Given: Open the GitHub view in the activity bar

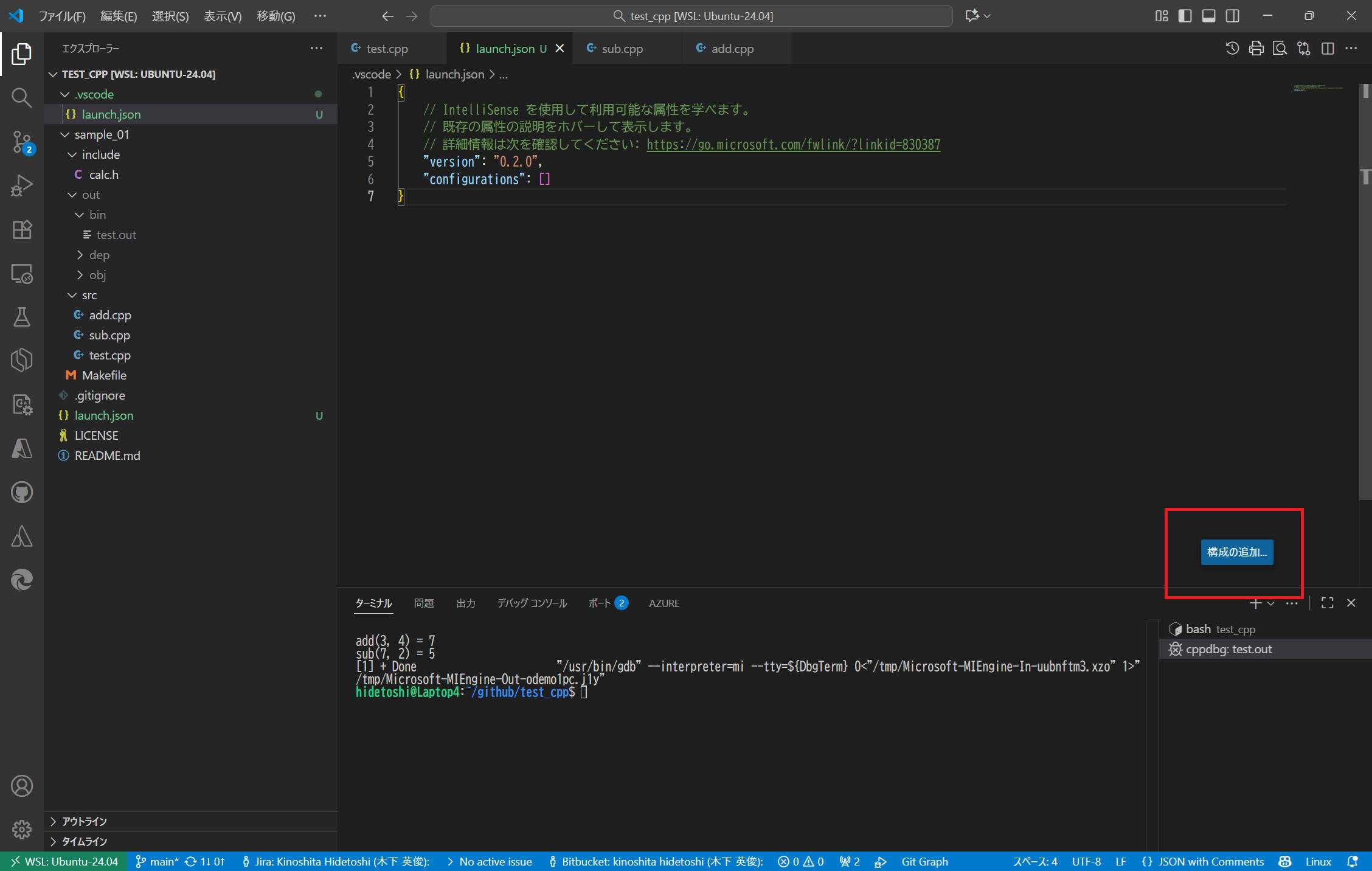Looking at the screenshot, I should [x=22, y=492].
